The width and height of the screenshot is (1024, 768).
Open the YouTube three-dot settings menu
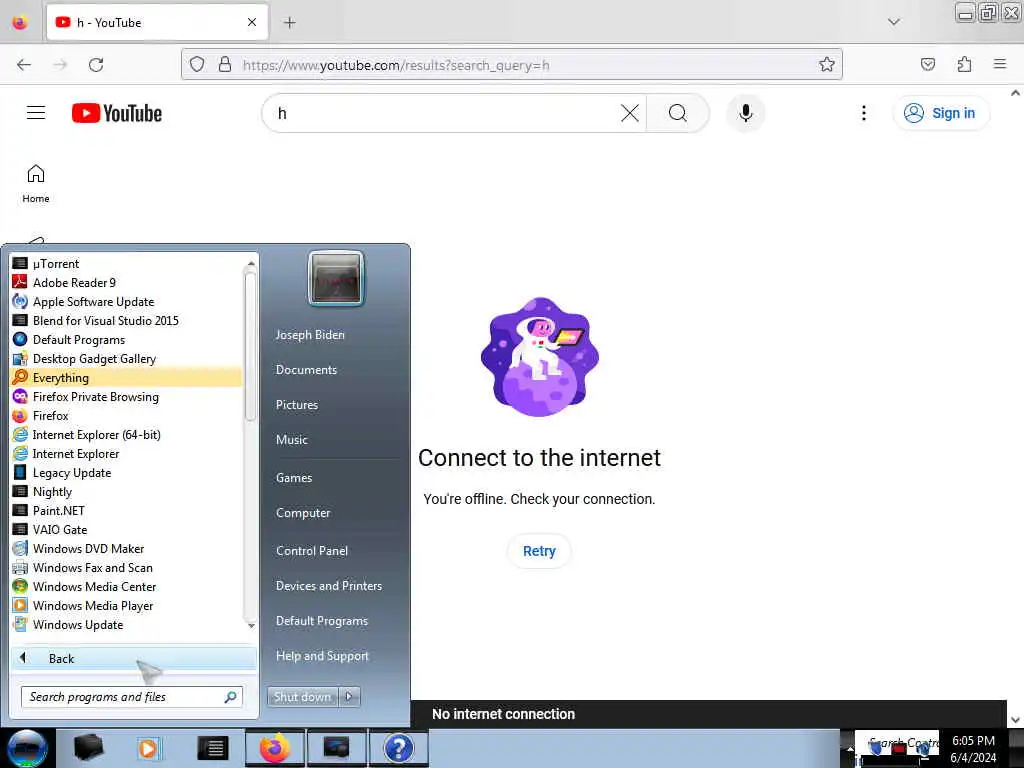[x=863, y=113]
